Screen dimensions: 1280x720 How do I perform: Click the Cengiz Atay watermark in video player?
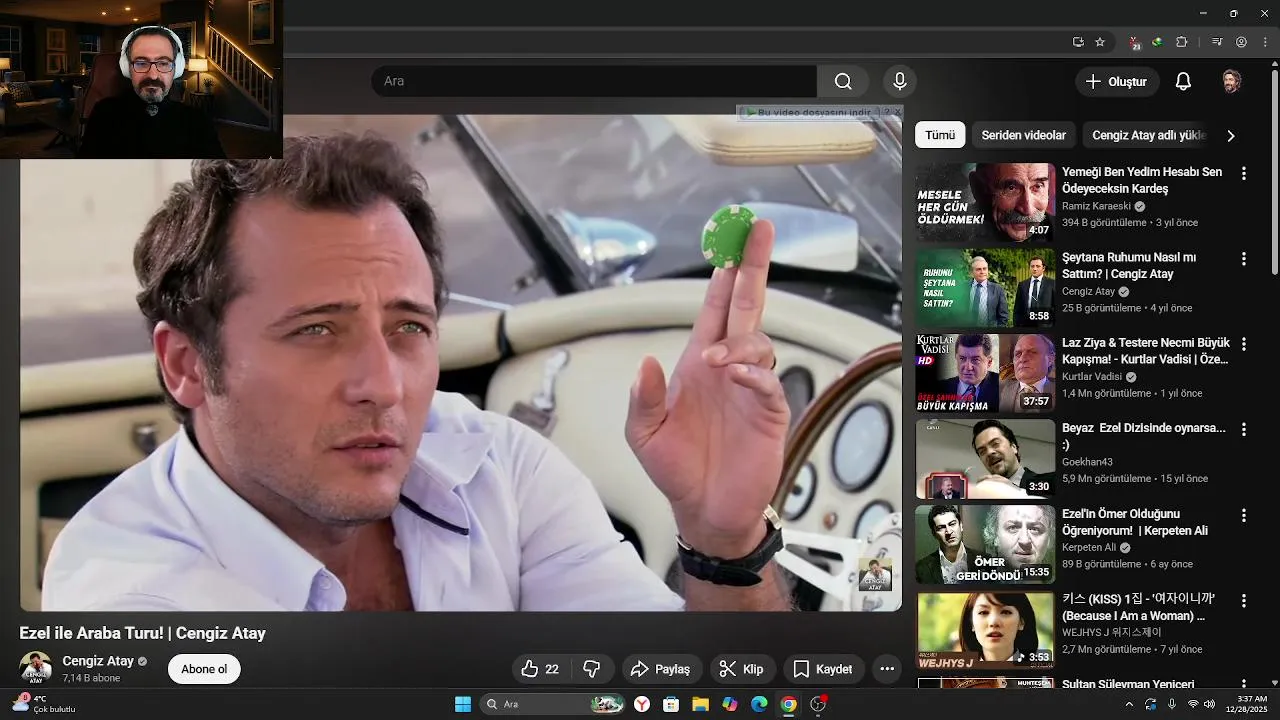[875, 575]
